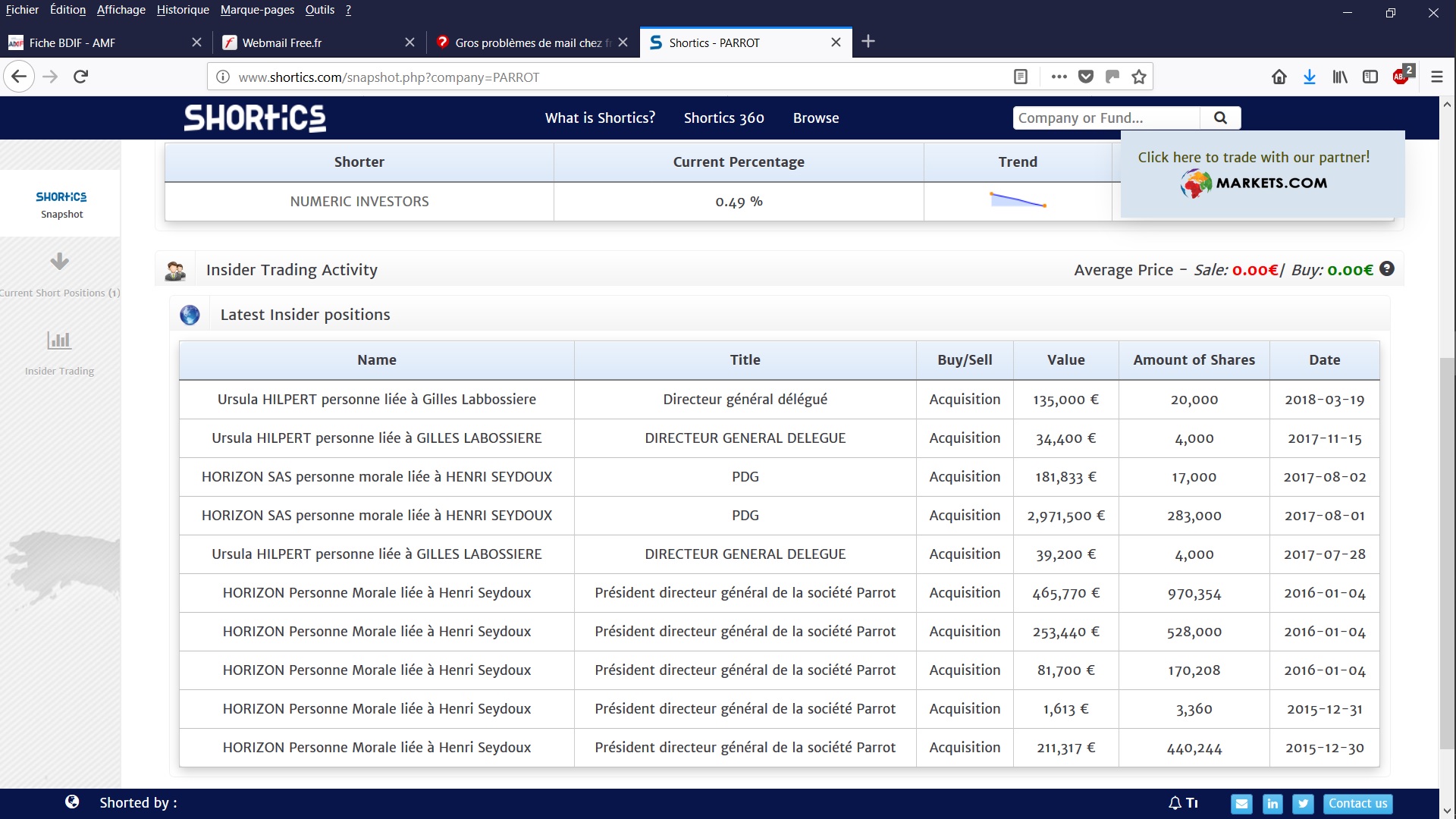Open the Affichage menu
This screenshot has width=1456, height=819.
coord(121,10)
